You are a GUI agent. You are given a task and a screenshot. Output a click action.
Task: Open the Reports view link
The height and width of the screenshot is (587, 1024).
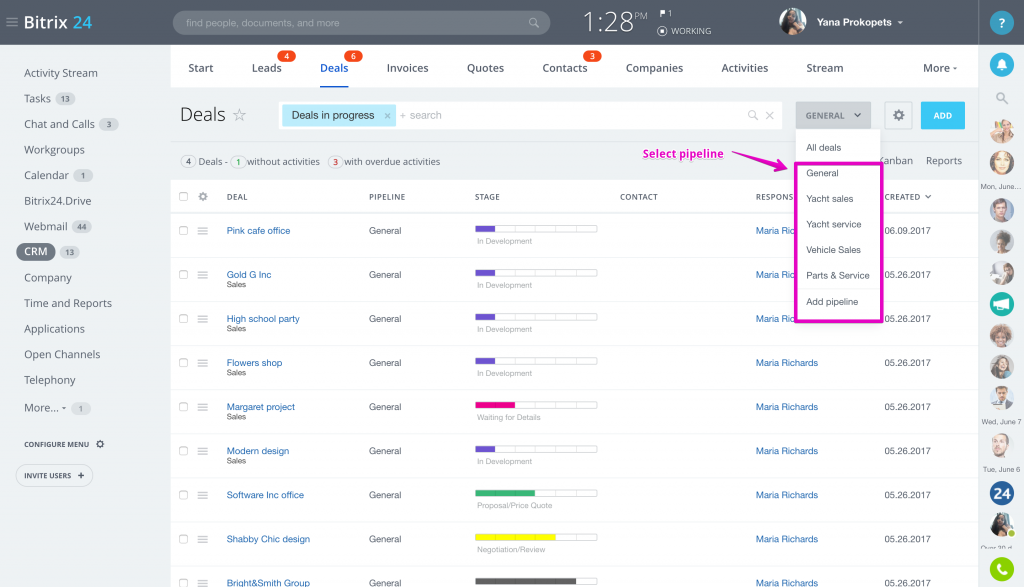[x=944, y=161]
